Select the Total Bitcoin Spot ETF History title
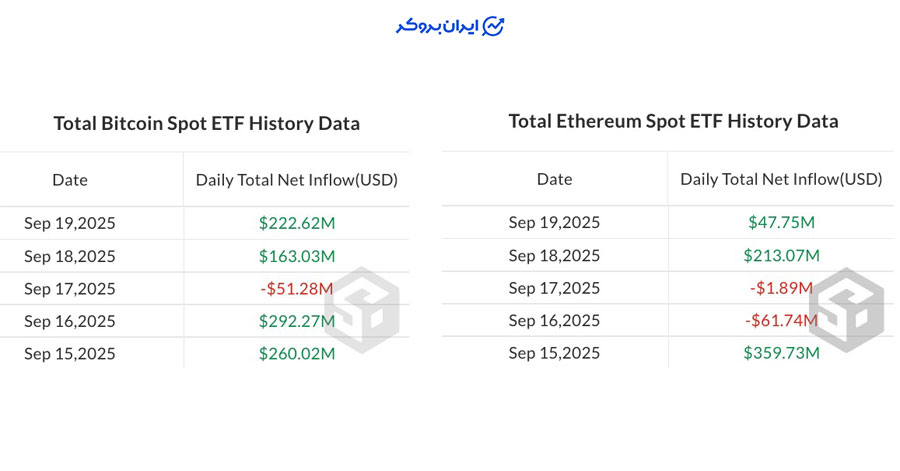 (206, 124)
